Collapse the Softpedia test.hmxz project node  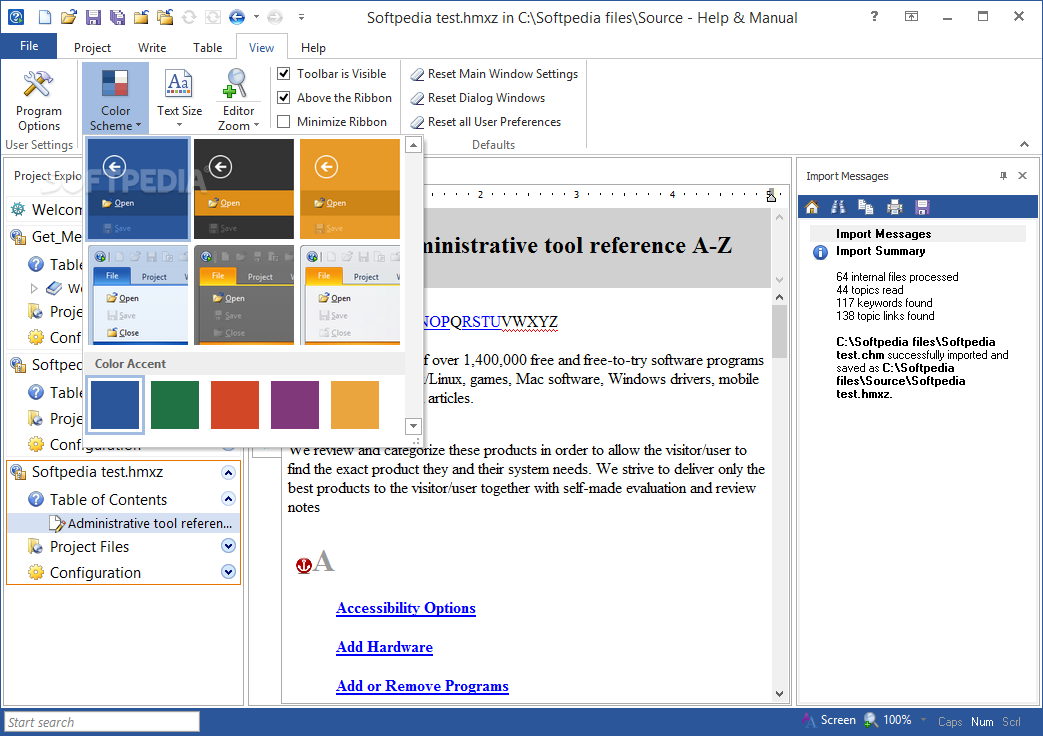coord(228,473)
